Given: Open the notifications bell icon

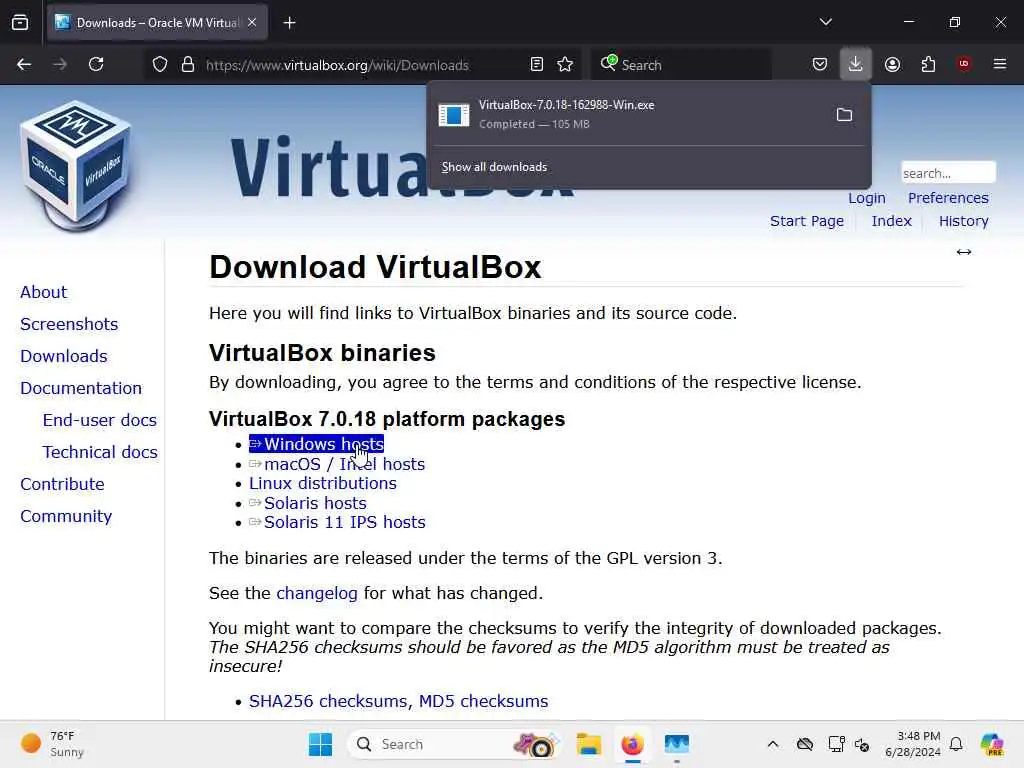Looking at the screenshot, I should coord(956,744).
